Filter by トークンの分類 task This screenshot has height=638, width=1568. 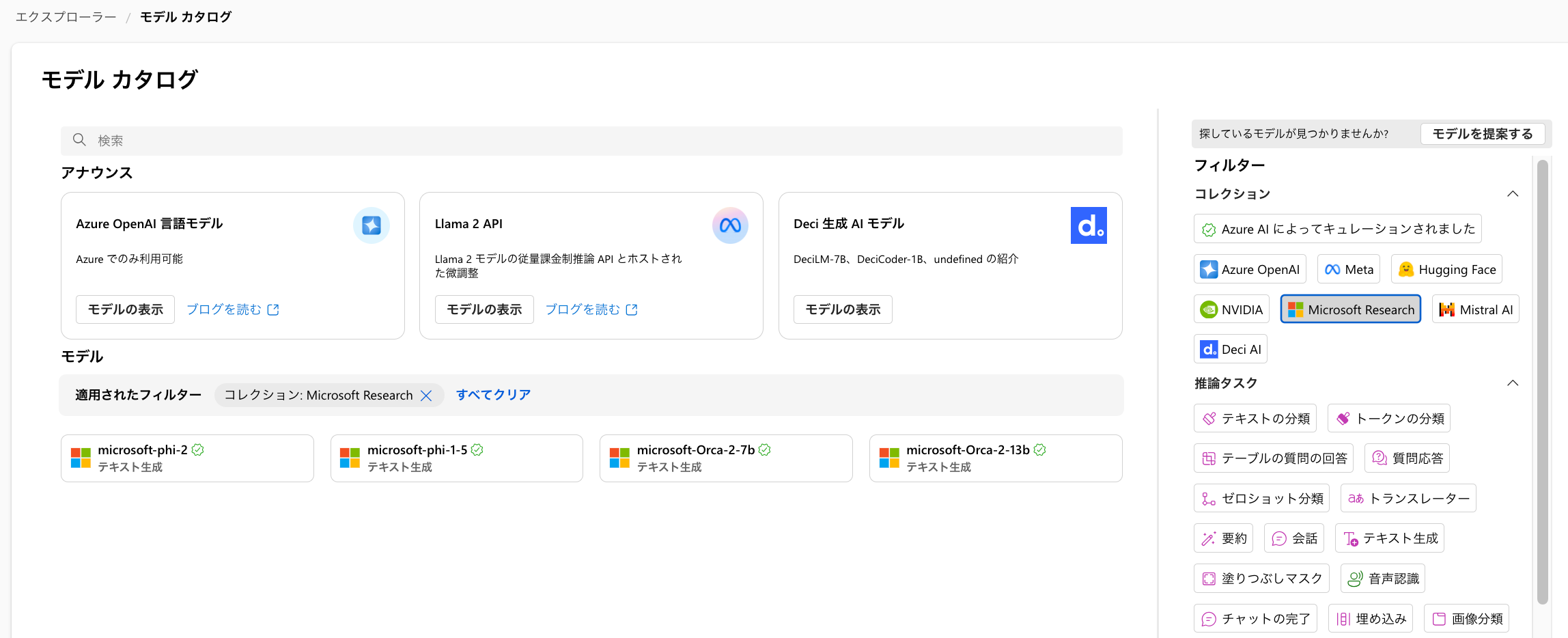pos(1389,418)
